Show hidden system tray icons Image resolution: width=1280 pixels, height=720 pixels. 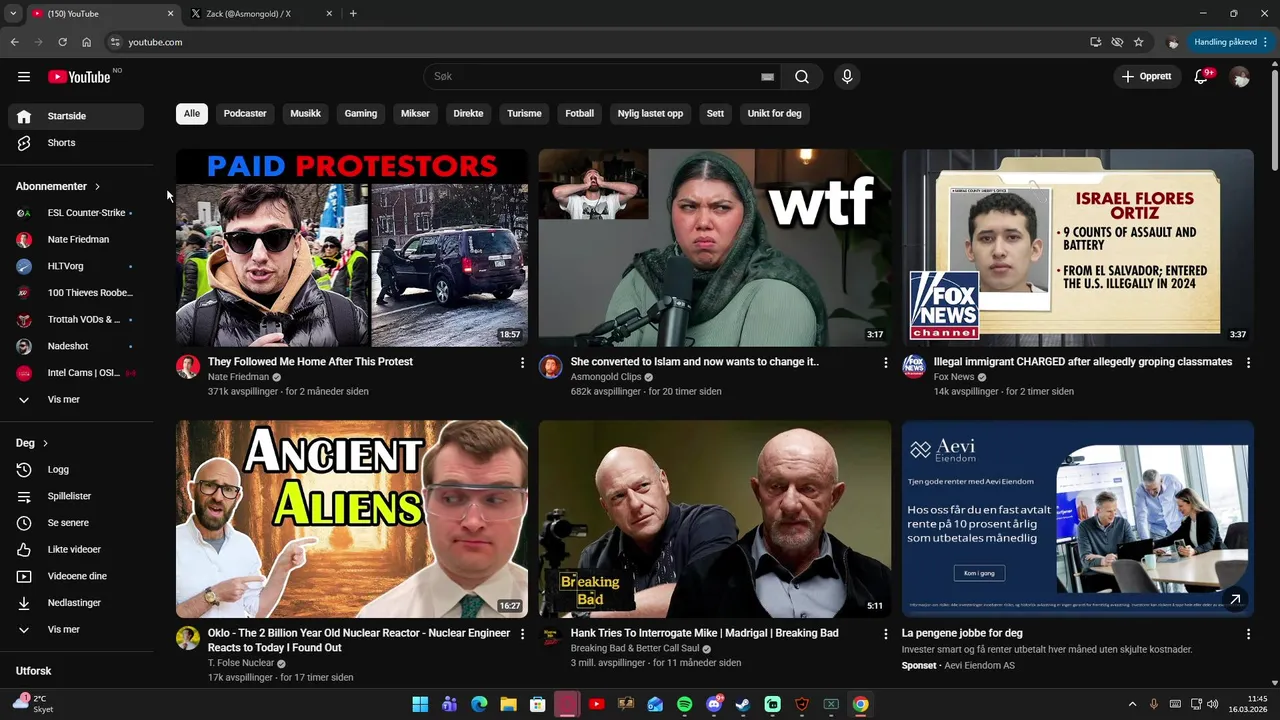pyautogui.click(x=1132, y=704)
